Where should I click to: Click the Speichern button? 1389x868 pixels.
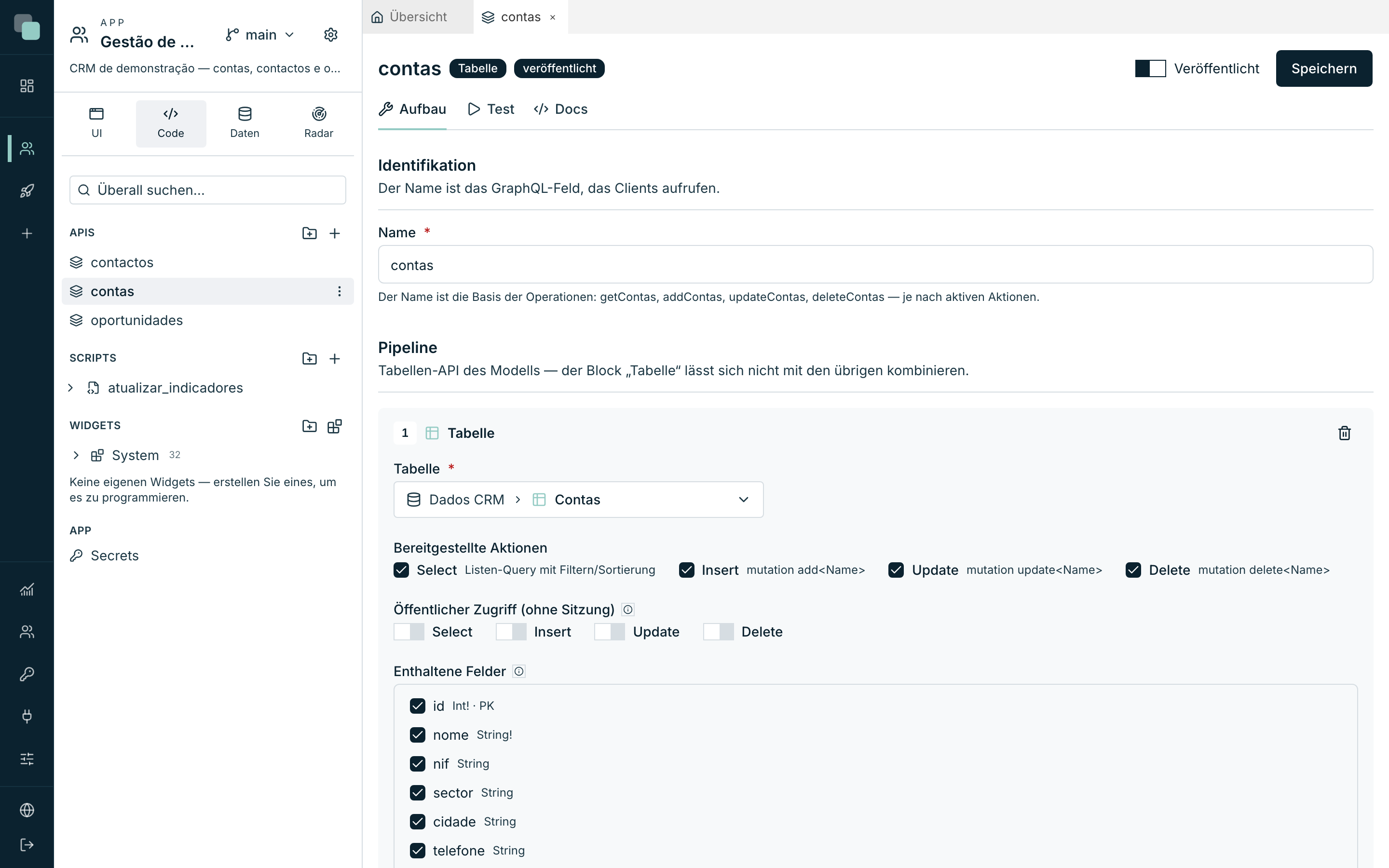1323,68
